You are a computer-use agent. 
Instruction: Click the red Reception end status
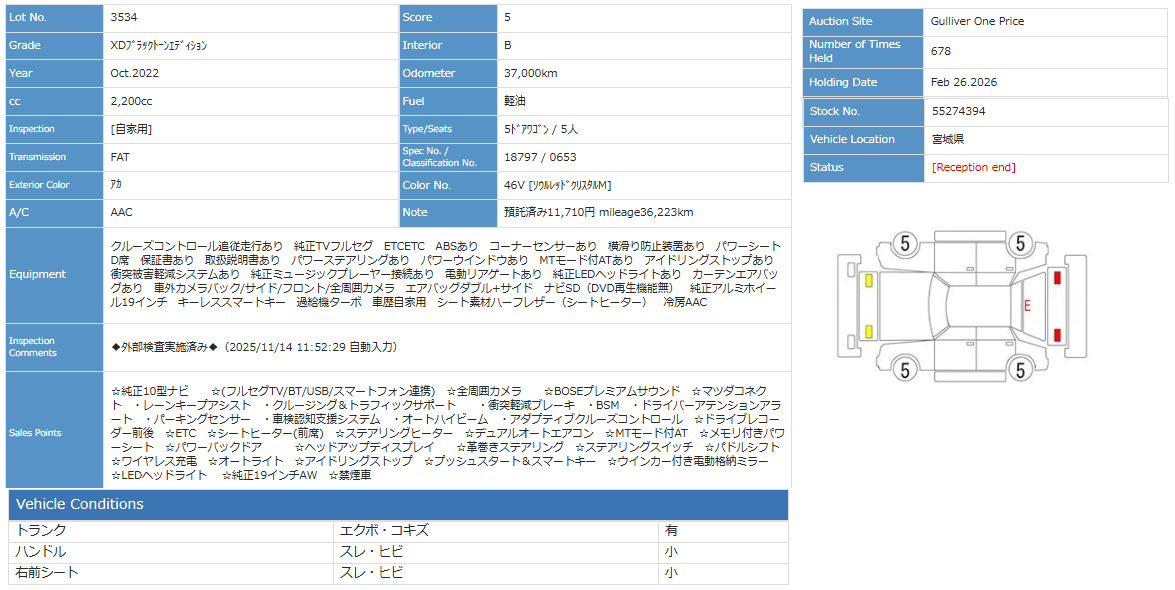coord(973,167)
